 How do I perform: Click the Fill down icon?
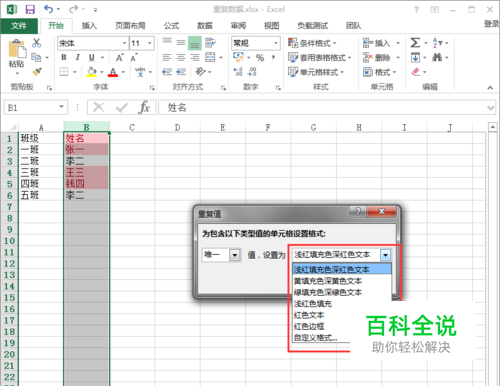click(415, 58)
